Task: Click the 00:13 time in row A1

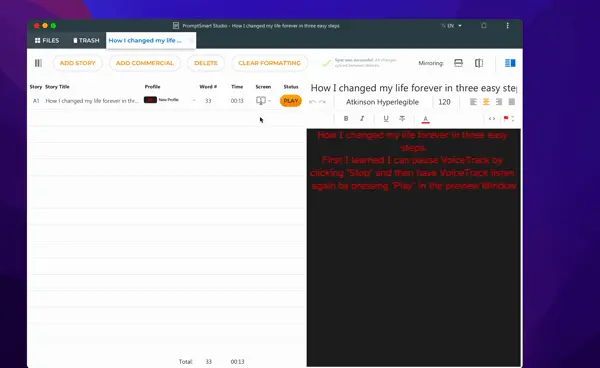Action: click(237, 101)
